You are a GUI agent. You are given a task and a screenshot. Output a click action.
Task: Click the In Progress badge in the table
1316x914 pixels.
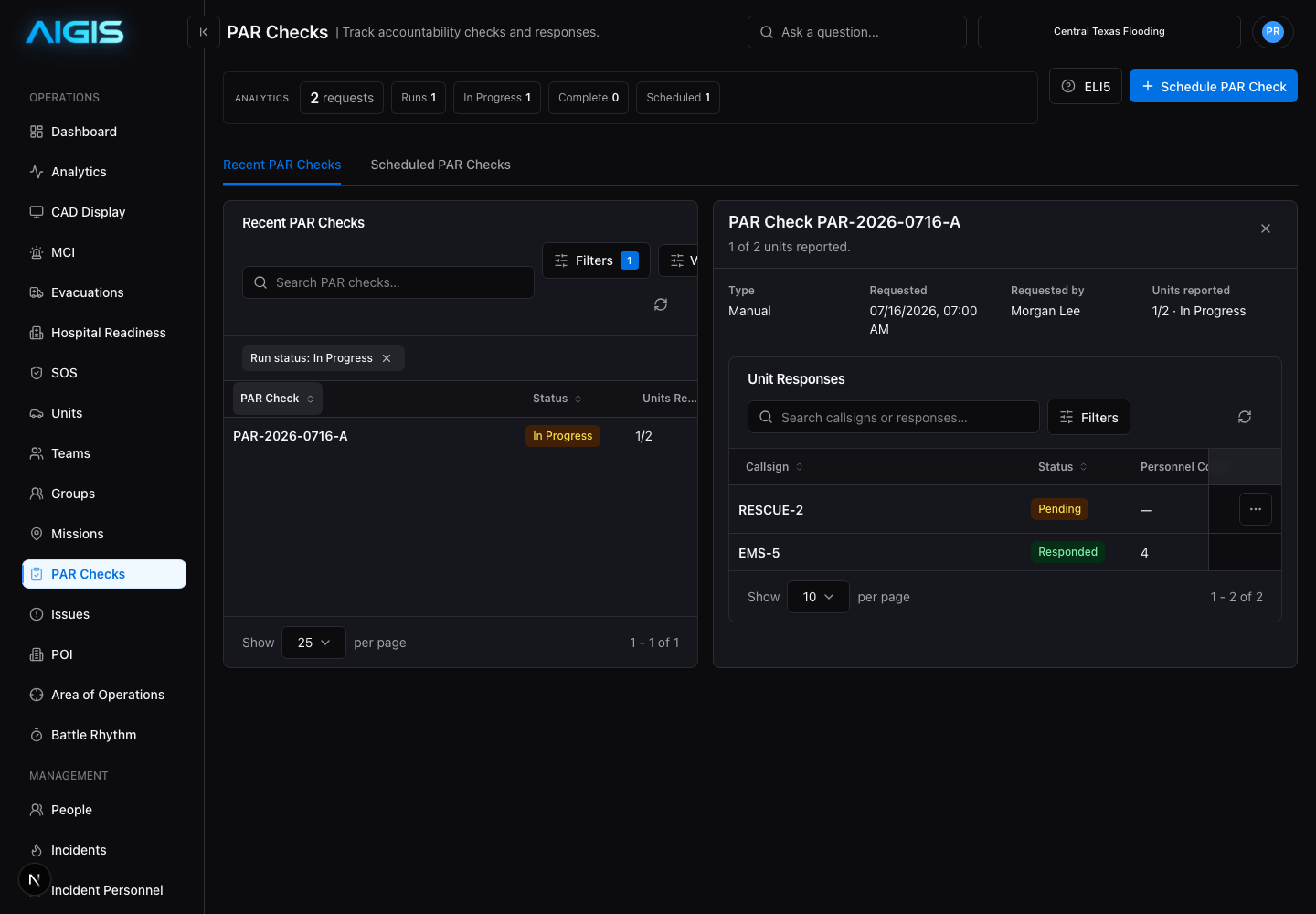562,436
